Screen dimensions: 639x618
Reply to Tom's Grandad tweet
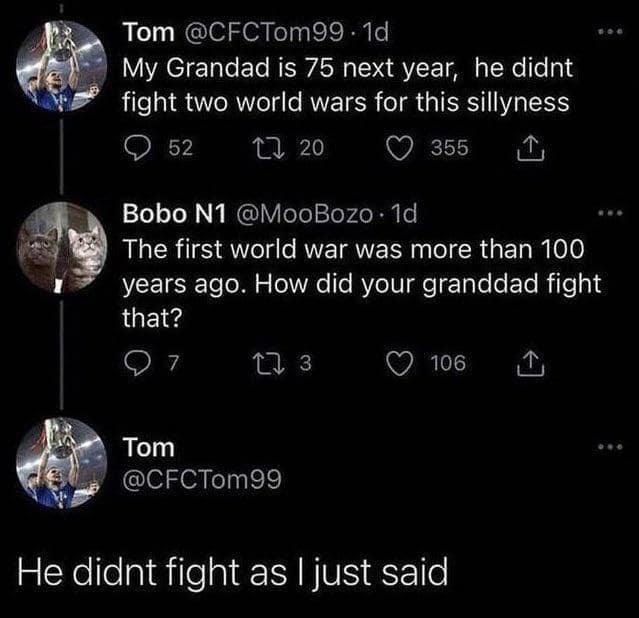click(x=137, y=149)
